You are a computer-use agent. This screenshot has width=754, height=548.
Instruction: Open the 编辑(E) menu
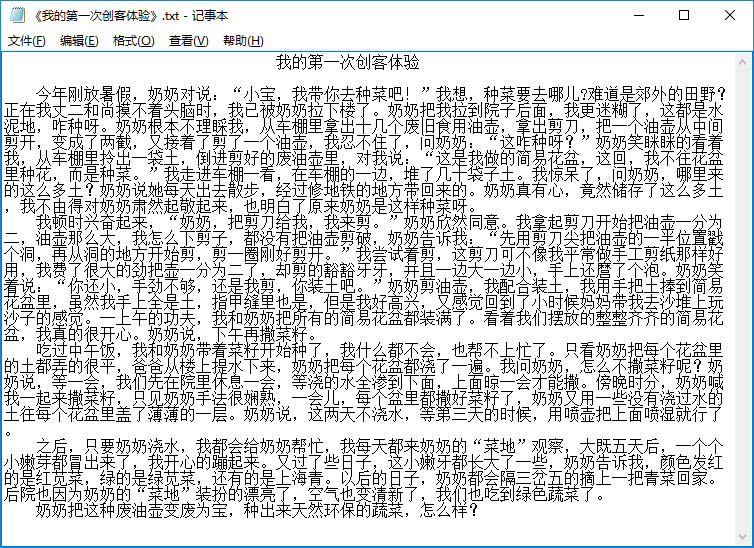pos(79,41)
